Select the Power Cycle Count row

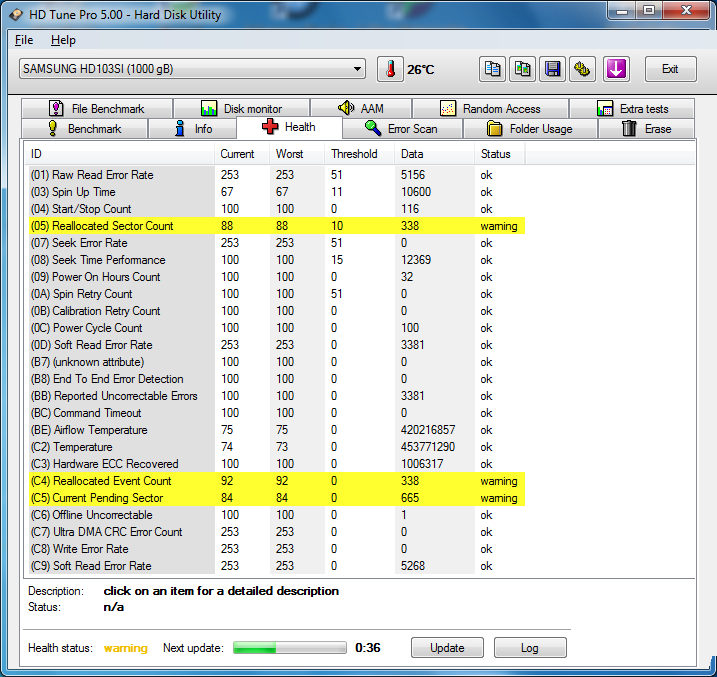pos(277,328)
